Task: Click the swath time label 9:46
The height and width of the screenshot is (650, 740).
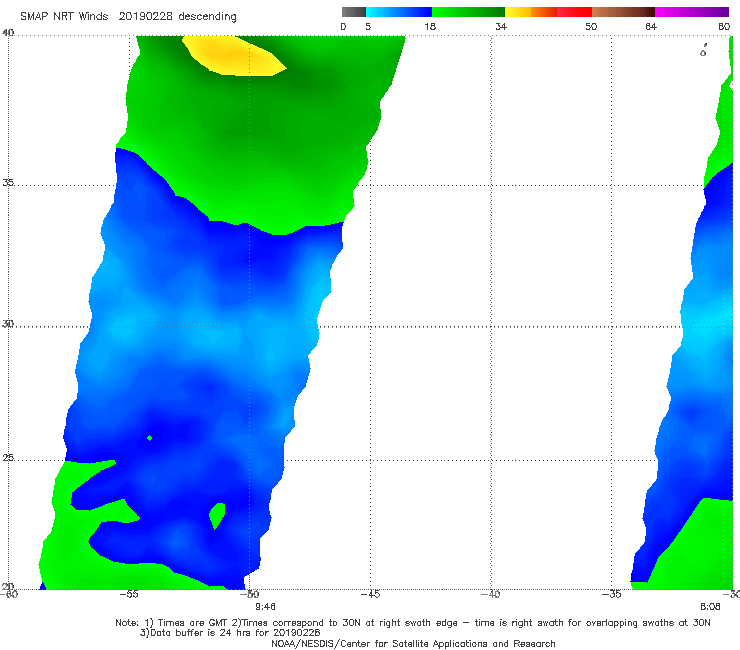Action: point(265,607)
